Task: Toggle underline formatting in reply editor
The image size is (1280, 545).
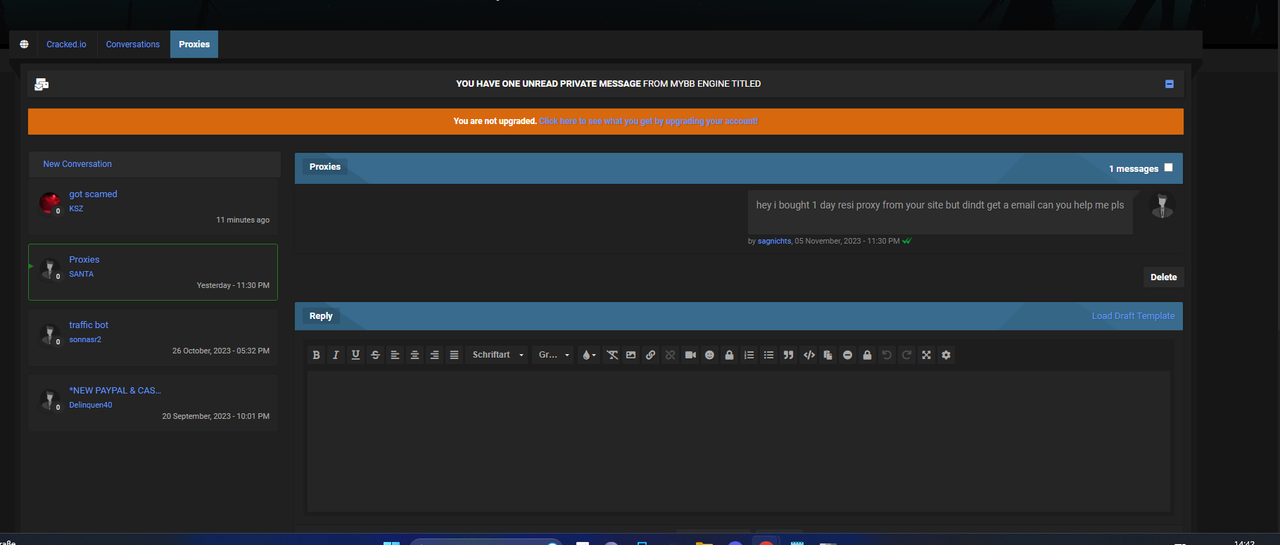Action: pyautogui.click(x=355, y=355)
